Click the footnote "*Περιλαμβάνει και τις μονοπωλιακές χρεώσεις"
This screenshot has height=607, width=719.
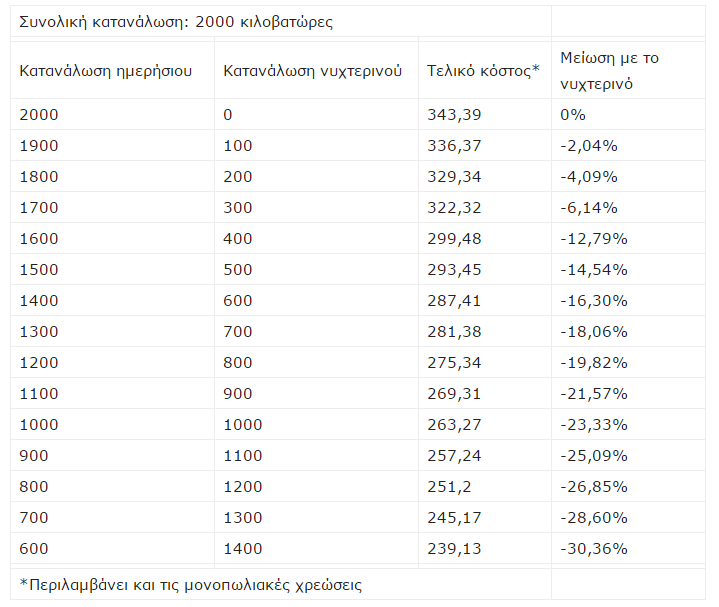[x=191, y=585]
